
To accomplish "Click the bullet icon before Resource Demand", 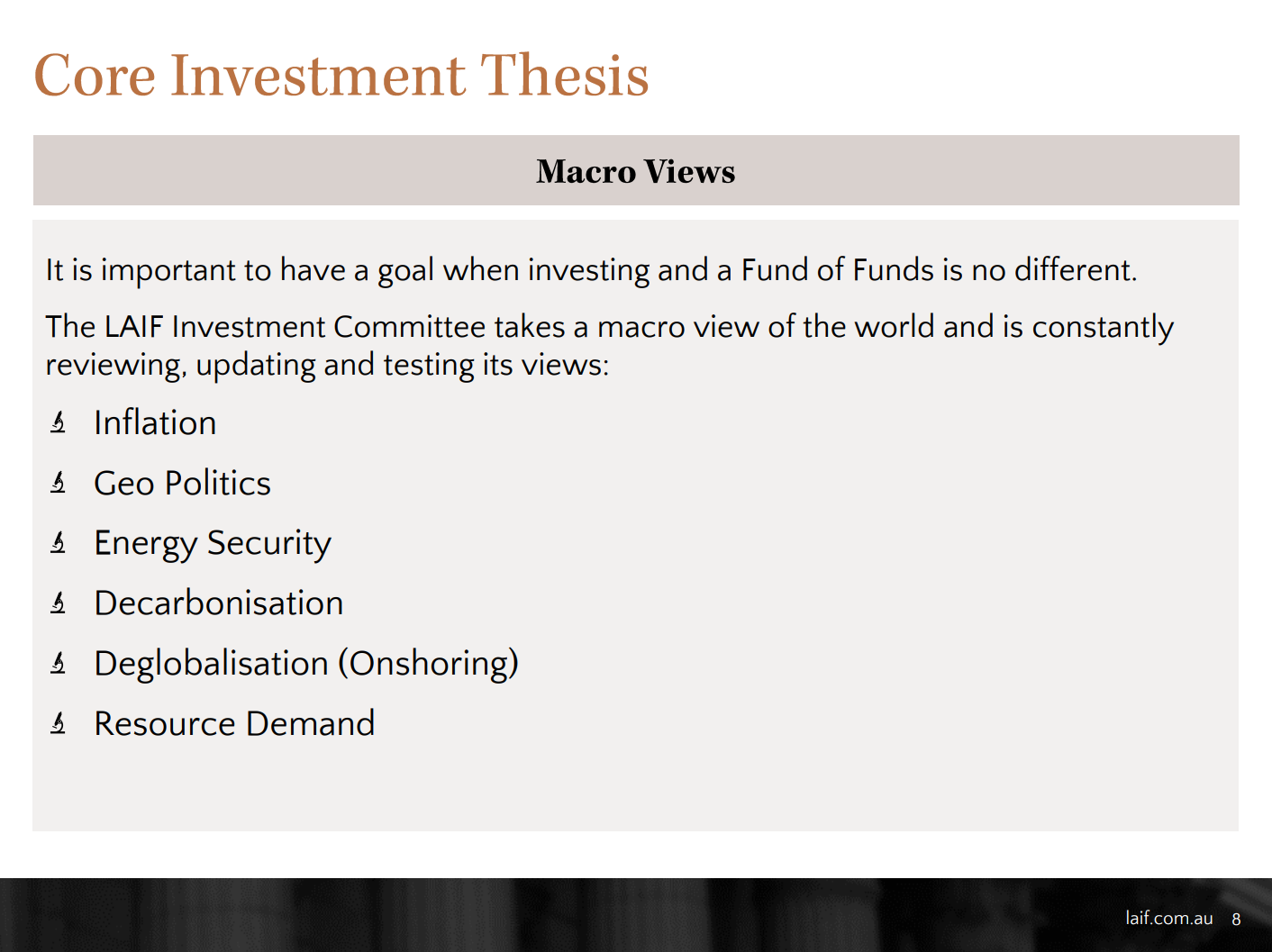I will point(59,722).
